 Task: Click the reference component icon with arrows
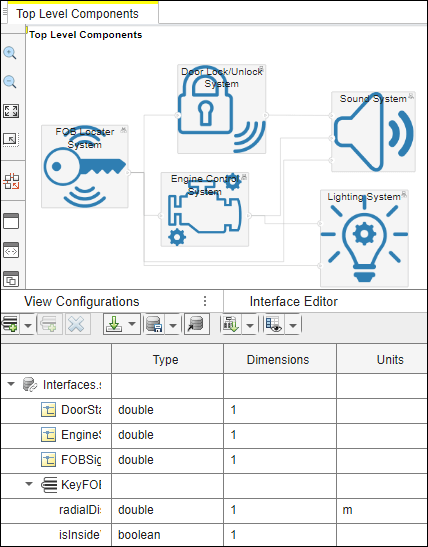click(11, 250)
